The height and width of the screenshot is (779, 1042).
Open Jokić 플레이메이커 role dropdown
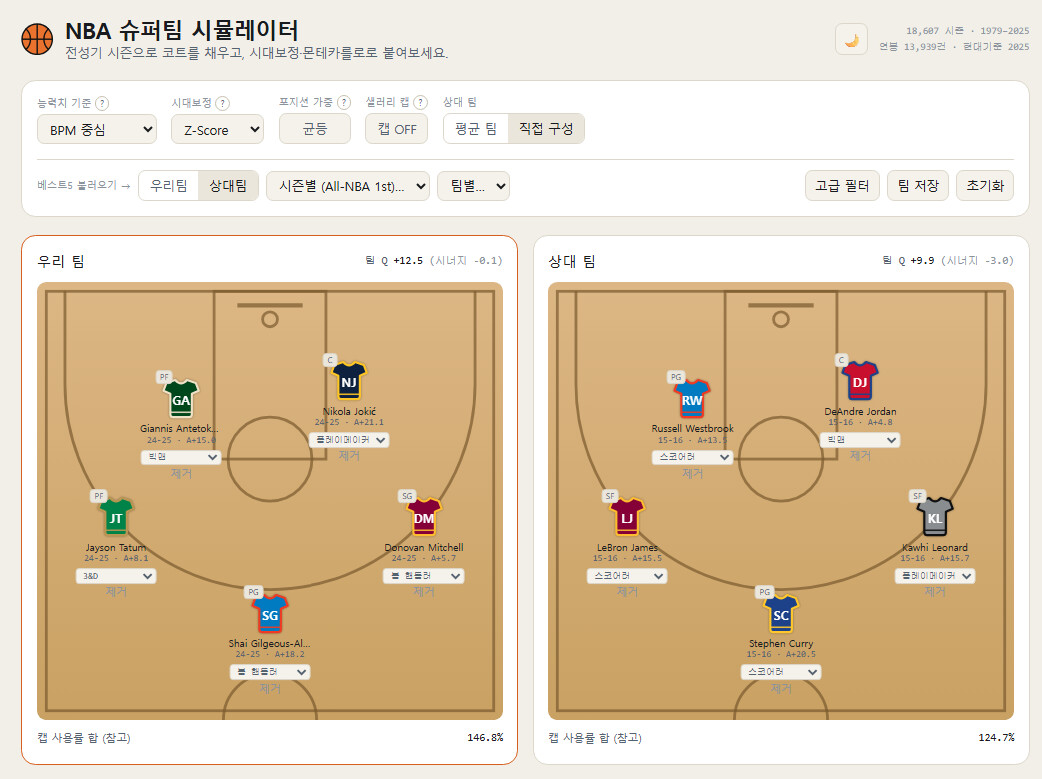click(x=349, y=440)
